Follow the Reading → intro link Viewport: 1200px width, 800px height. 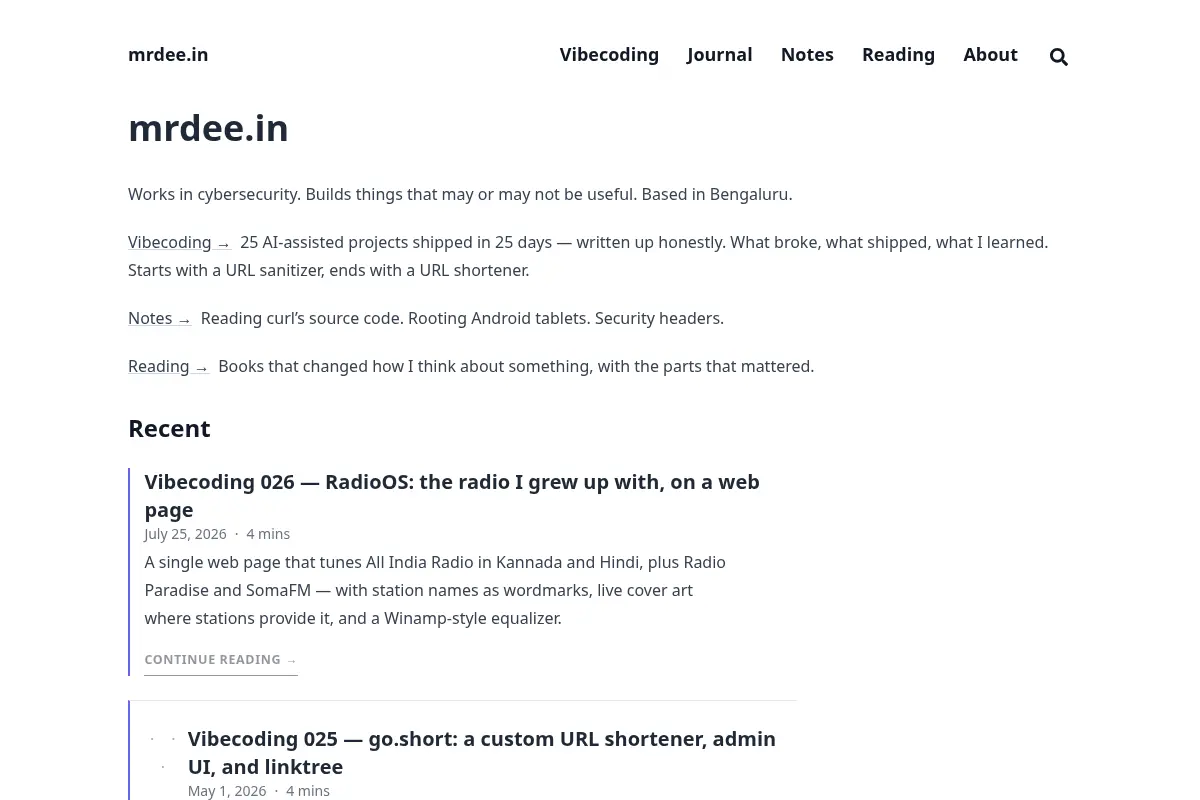(x=168, y=366)
